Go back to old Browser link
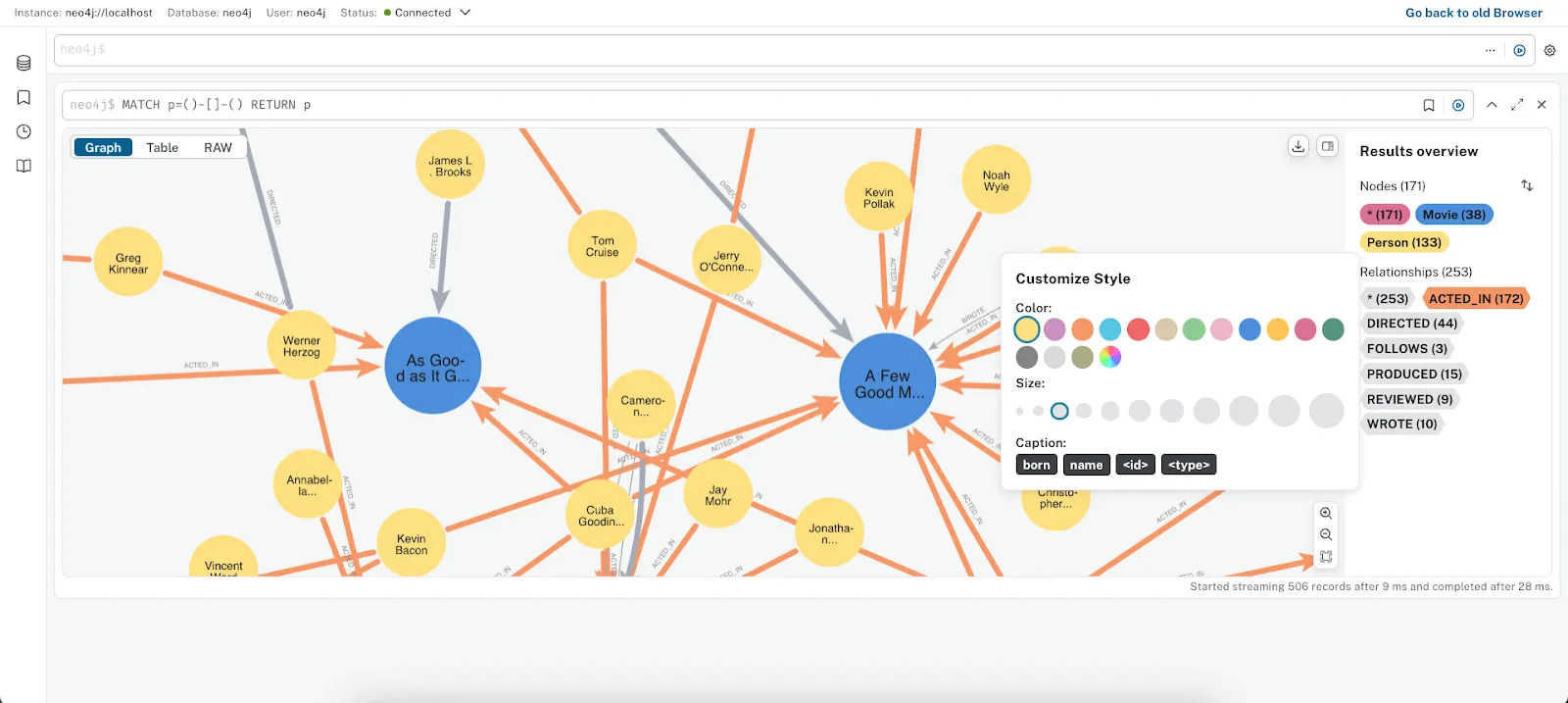This screenshot has height=703, width=1568. click(x=1473, y=13)
